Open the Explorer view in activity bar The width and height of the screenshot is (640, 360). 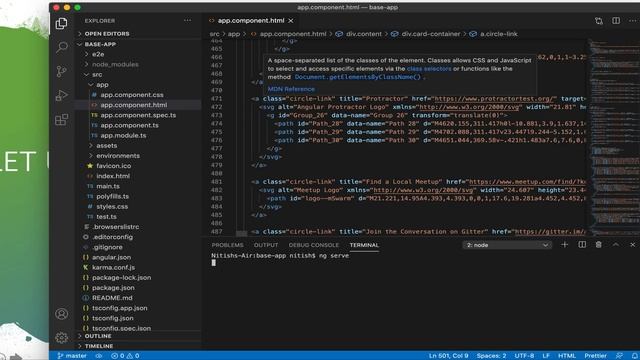[x=62, y=23]
